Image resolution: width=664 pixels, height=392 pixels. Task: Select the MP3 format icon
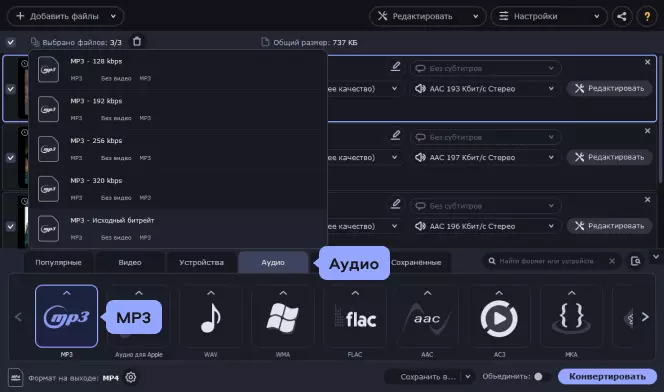tap(66, 316)
